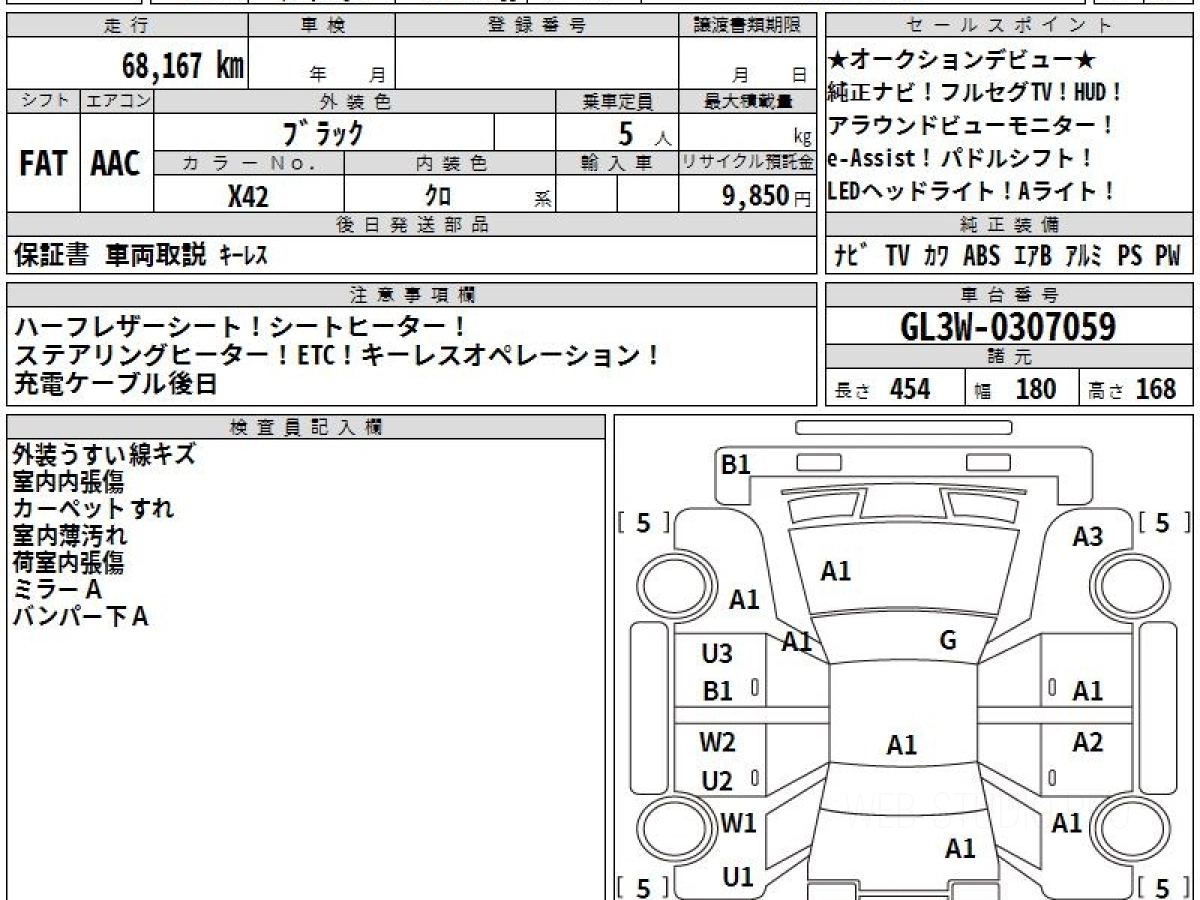Screen dimensions: 1200x900
Task: Select the 走行 column header
Action: [x=127, y=26]
